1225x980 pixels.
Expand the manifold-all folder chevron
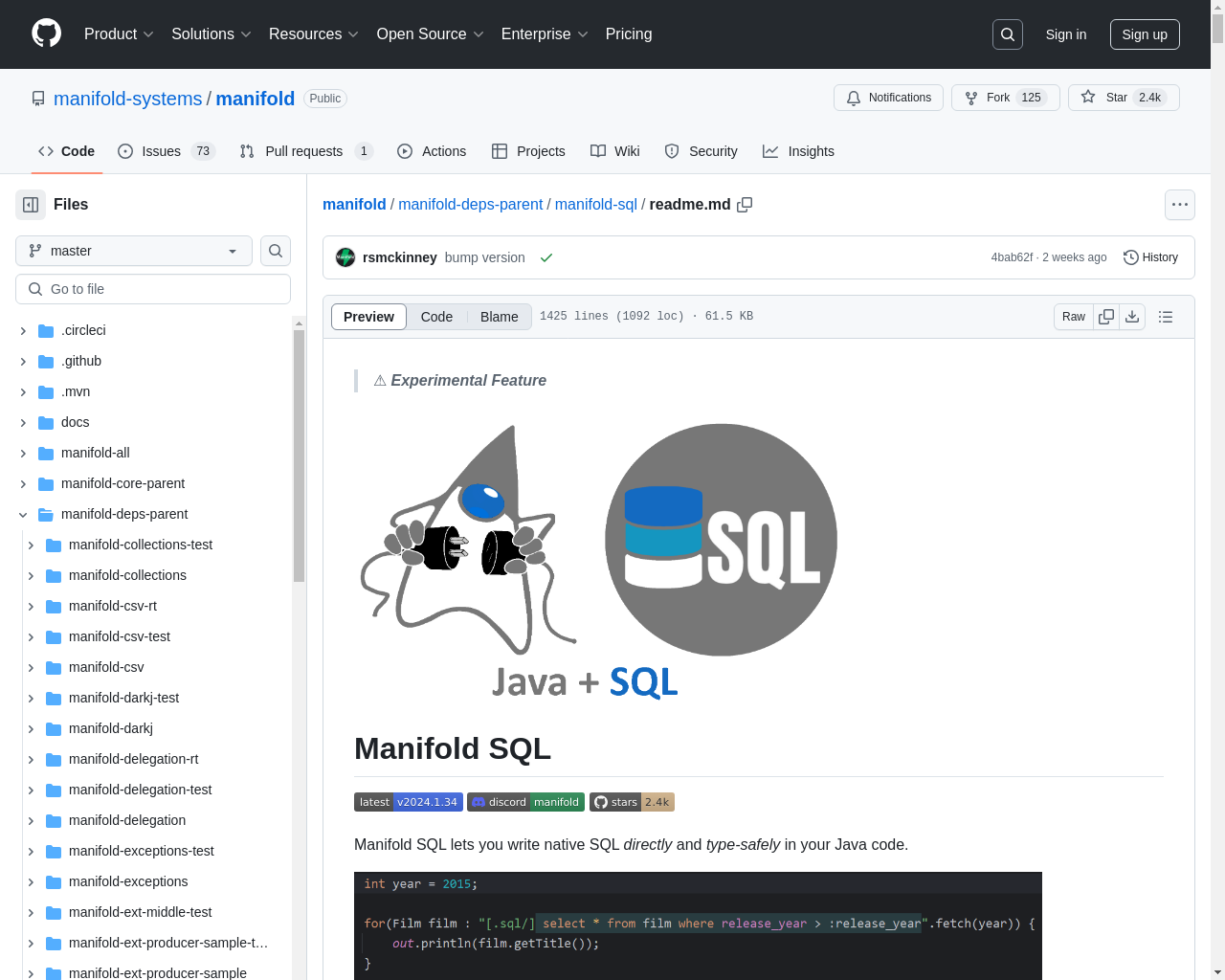[23, 453]
